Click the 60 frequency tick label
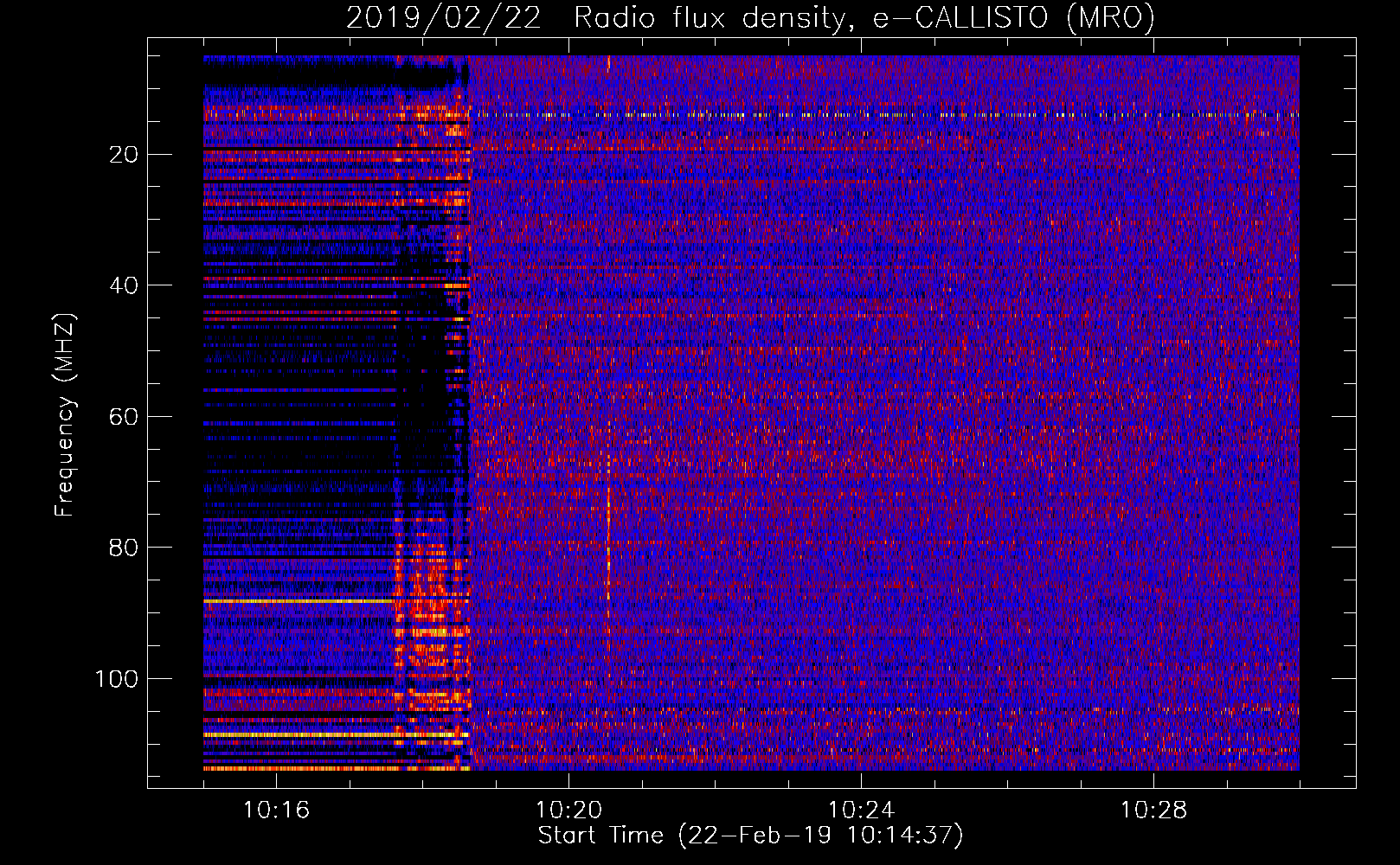1400x865 pixels. (124, 417)
